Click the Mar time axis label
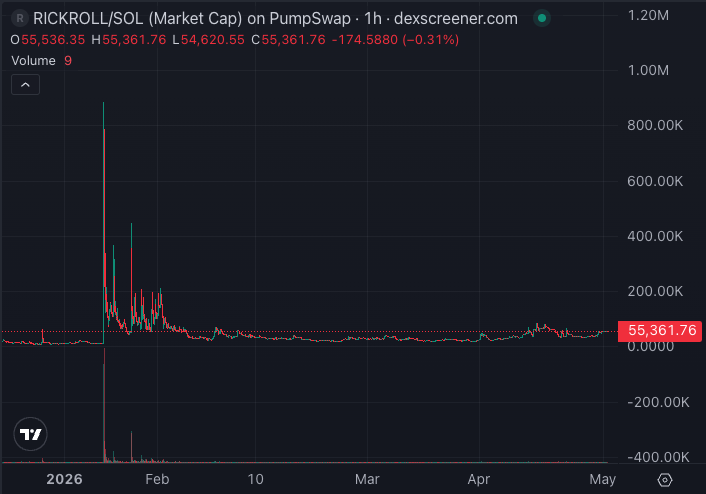This screenshot has width=706, height=494. [x=367, y=479]
